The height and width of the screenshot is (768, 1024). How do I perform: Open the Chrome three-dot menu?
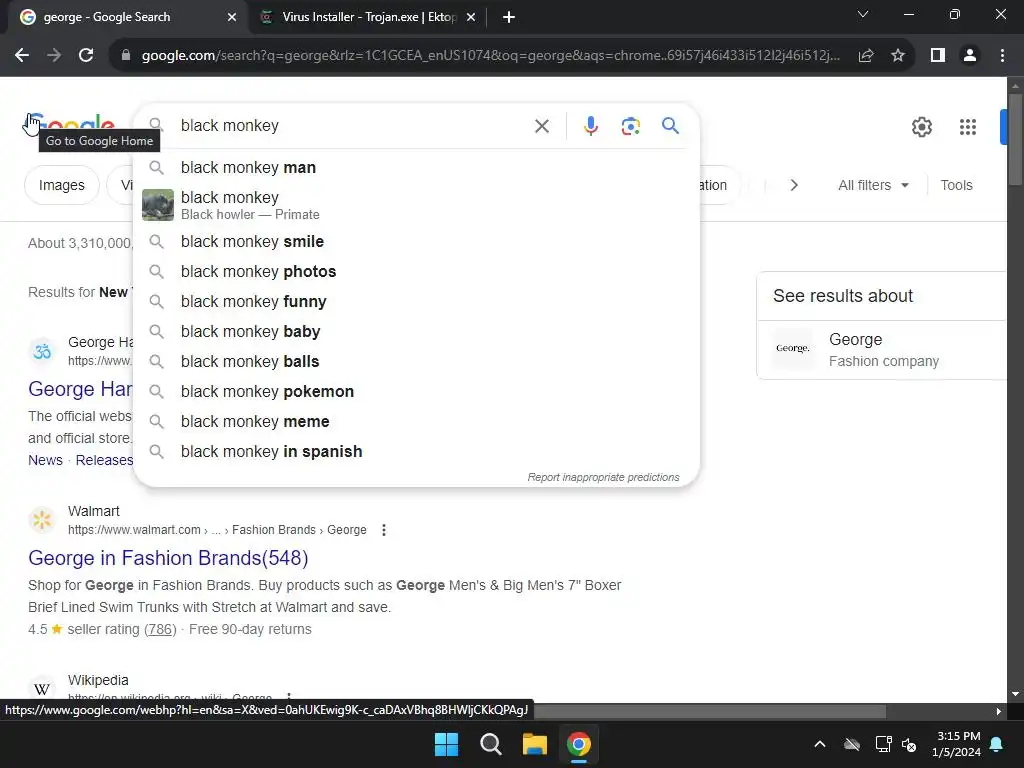(1002, 56)
